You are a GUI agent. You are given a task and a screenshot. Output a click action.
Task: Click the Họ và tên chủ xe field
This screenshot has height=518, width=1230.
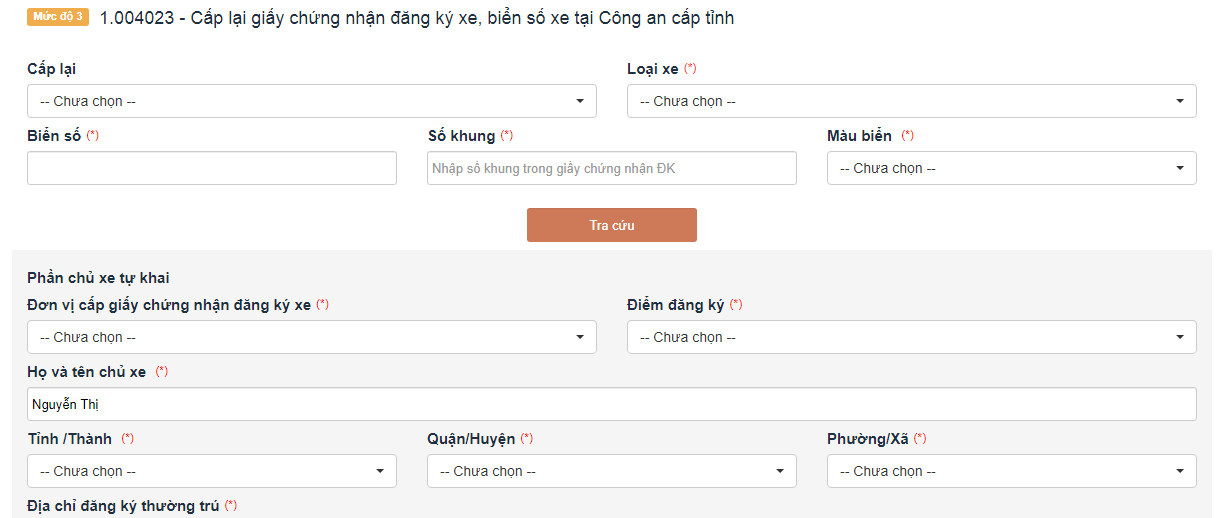coord(611,404)
